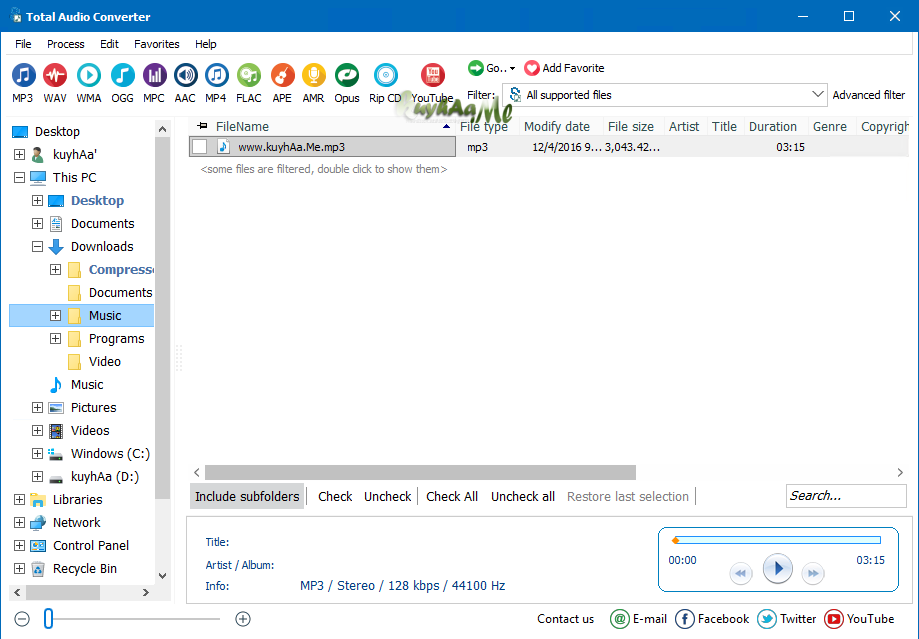Viewport: 919px width, 639px height.
Task: Click file list horizontal scrollbar
Action: (420, 473)
